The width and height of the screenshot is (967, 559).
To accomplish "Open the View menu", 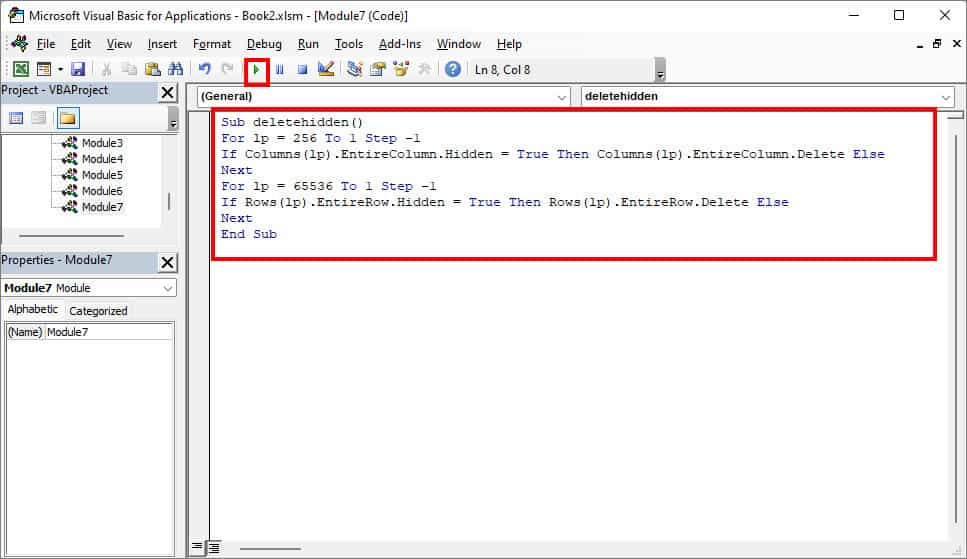I will click(x=119, y=44).
